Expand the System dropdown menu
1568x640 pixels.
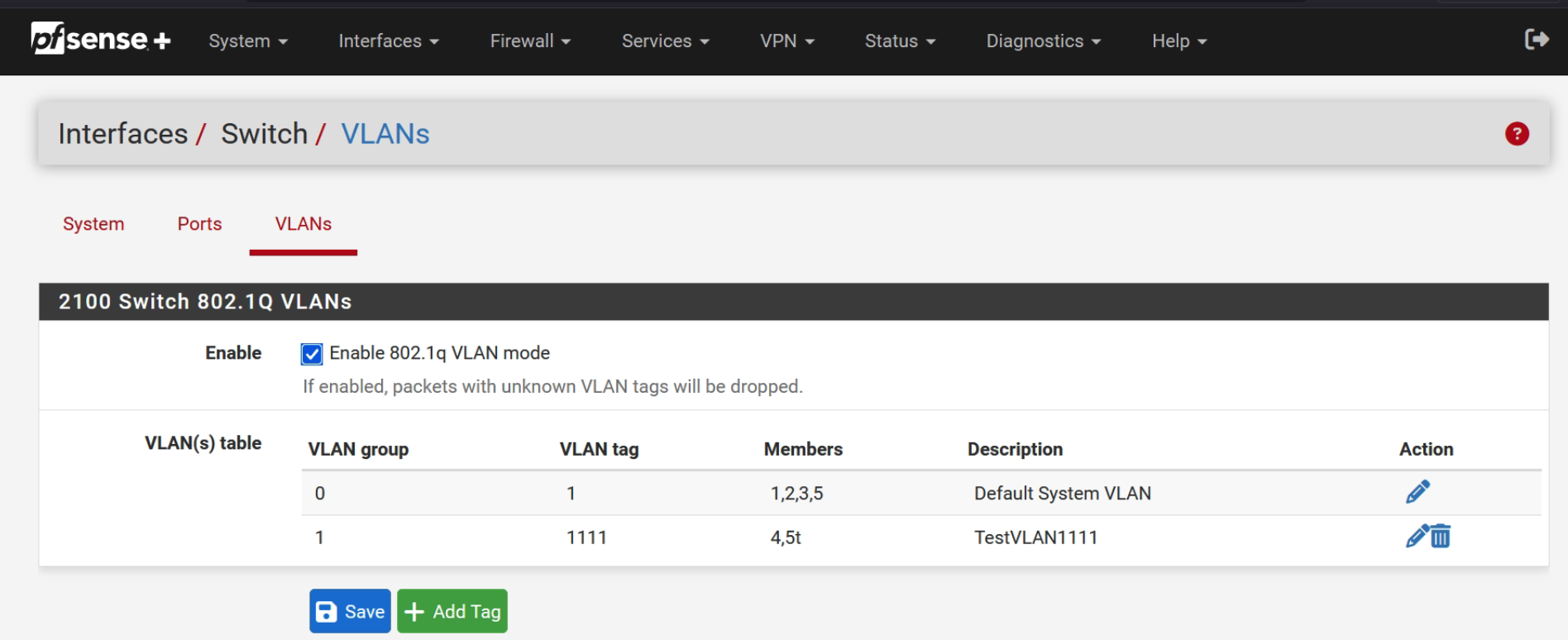[x=247, y=41]
